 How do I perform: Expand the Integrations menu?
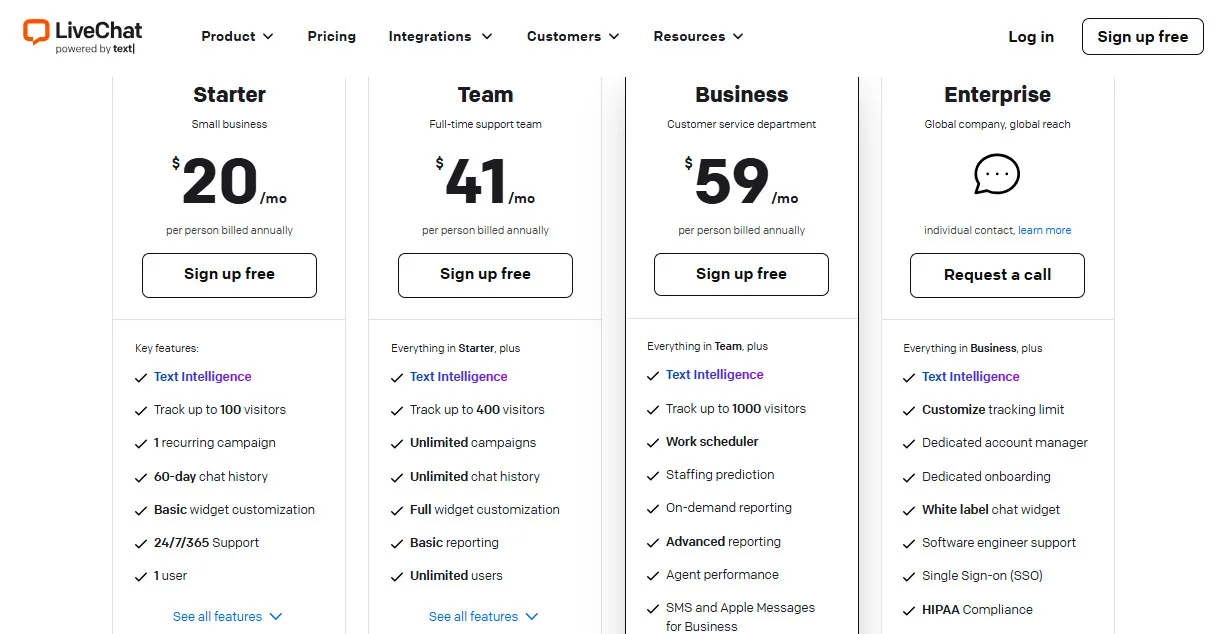point(440,36)
